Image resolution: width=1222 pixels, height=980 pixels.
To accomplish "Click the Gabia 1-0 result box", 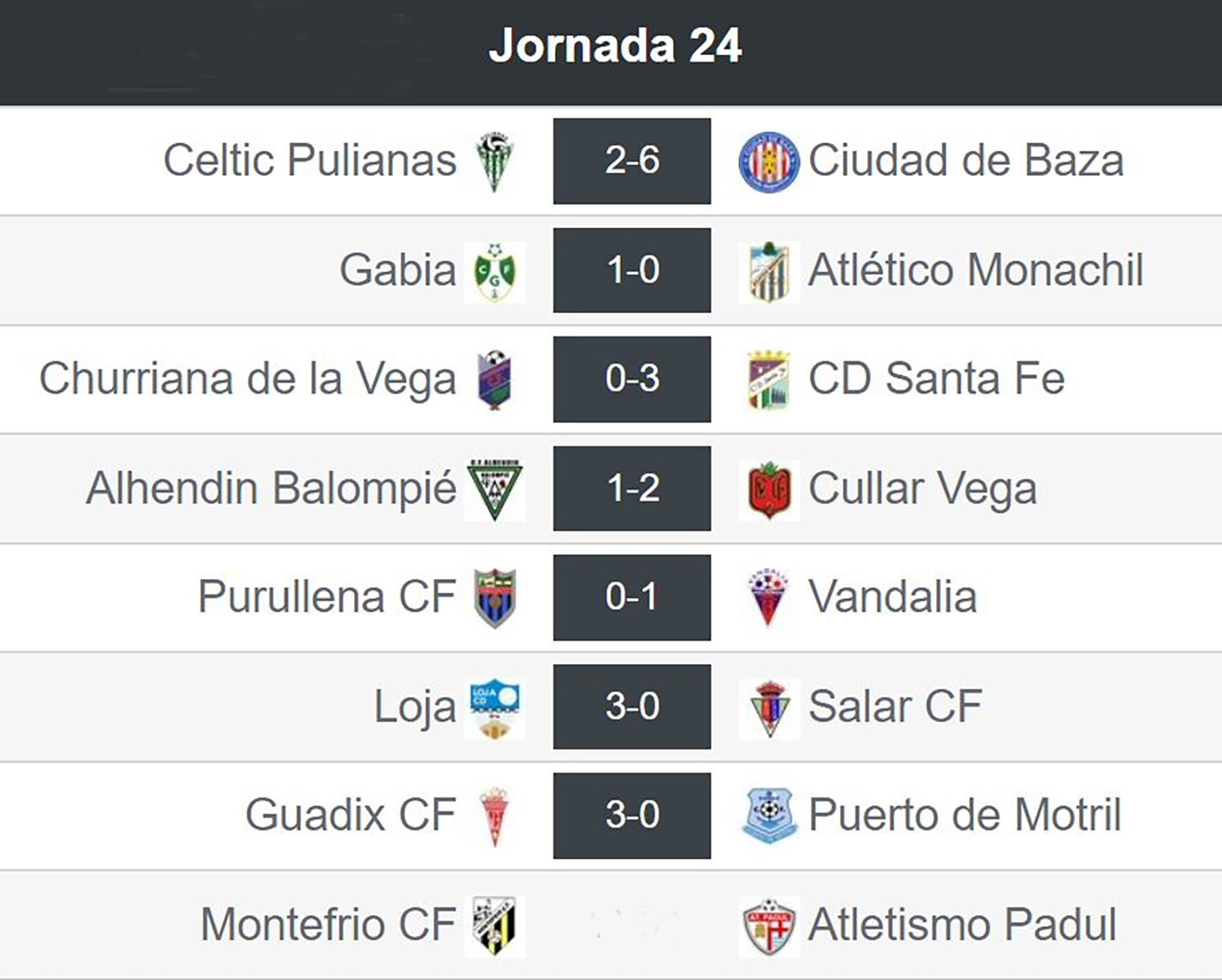I will point(631,270).
